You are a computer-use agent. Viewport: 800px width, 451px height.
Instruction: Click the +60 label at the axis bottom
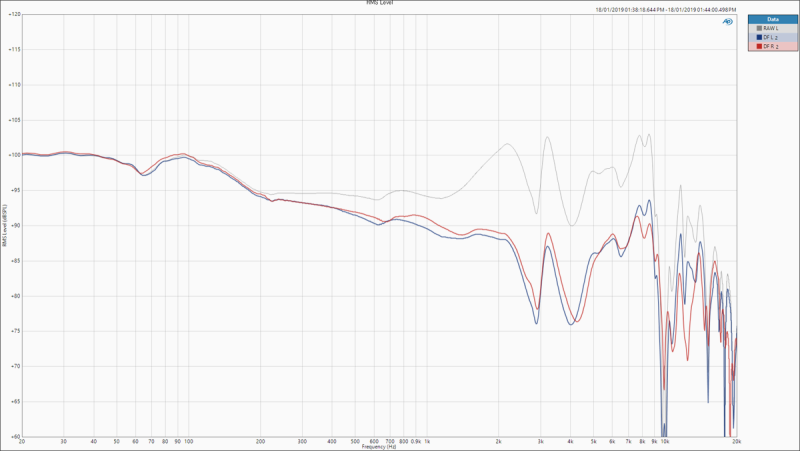click(14, 437)
